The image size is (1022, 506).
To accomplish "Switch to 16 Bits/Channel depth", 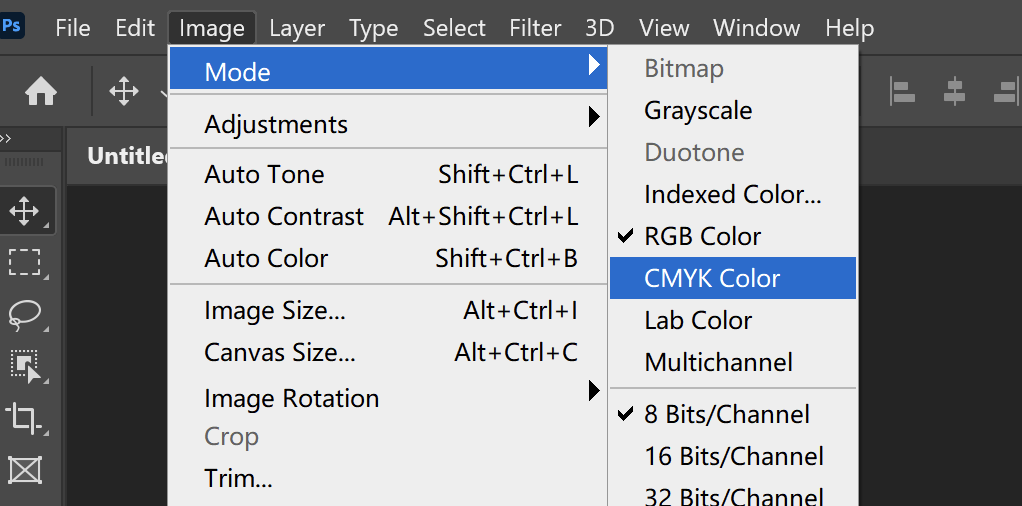I will pyautogui.click(x=733, y=457).
